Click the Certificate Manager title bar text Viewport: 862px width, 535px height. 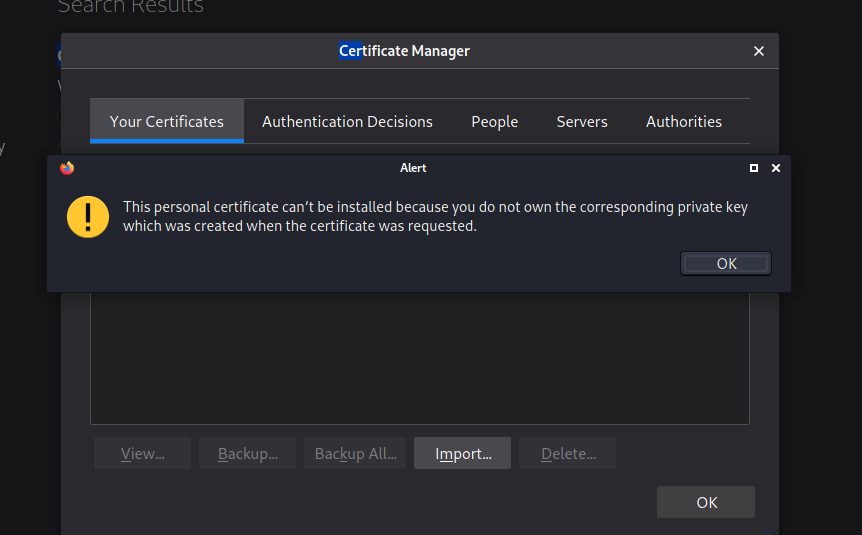tap(404, 51)
